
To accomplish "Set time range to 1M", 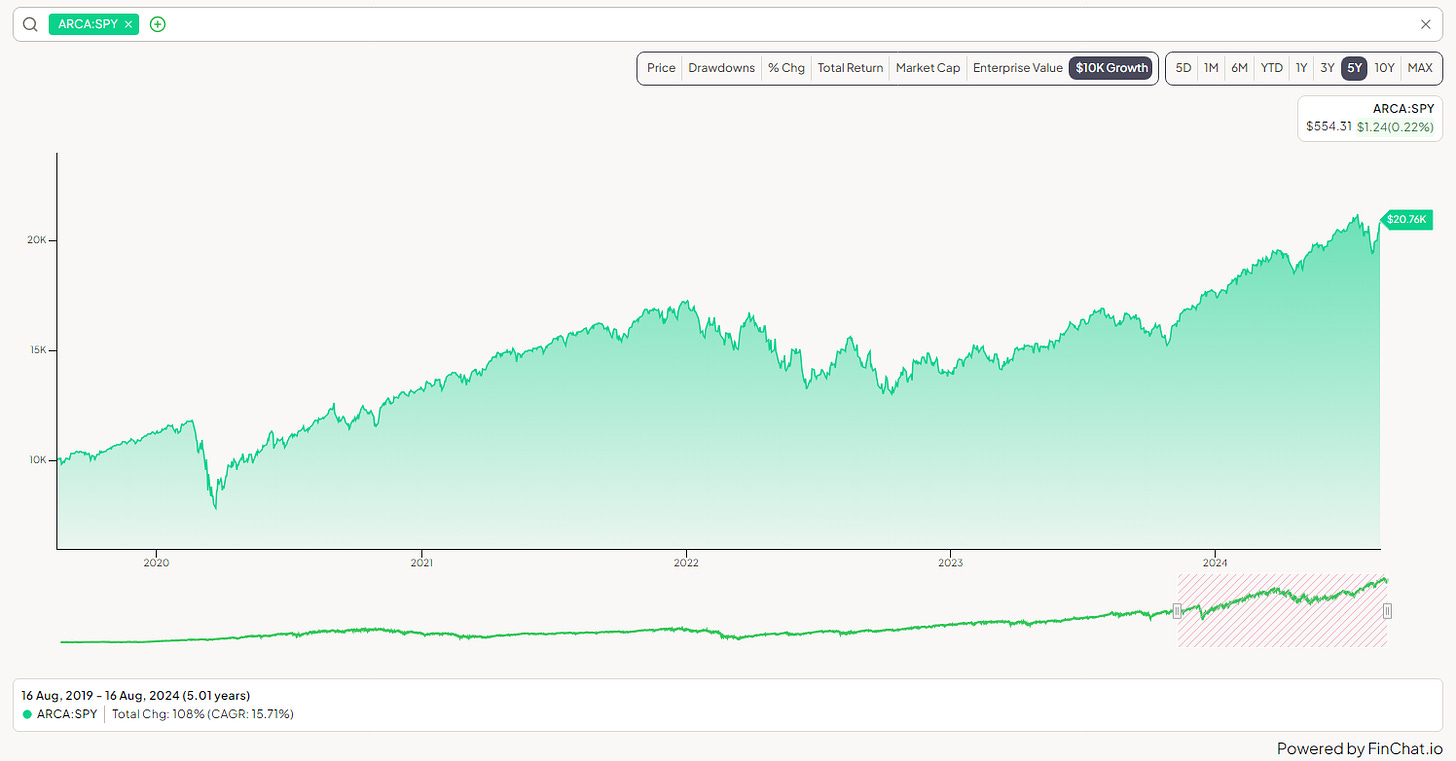I will click(x=1211, y=68).
